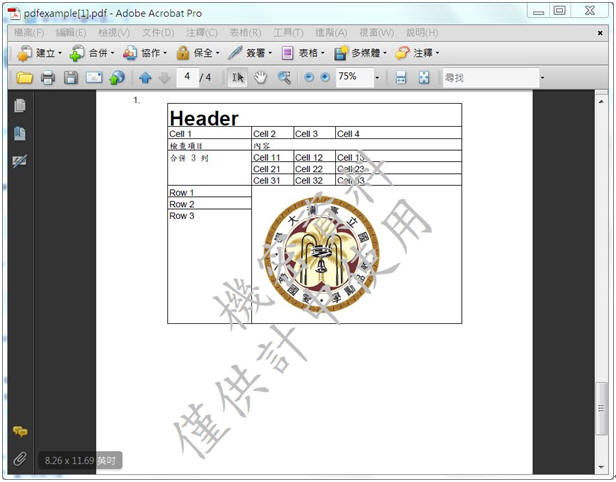Screen dimensions: 616x482
Task: Open the 檢視(V) View menu
Action: [x=114, y=33]
